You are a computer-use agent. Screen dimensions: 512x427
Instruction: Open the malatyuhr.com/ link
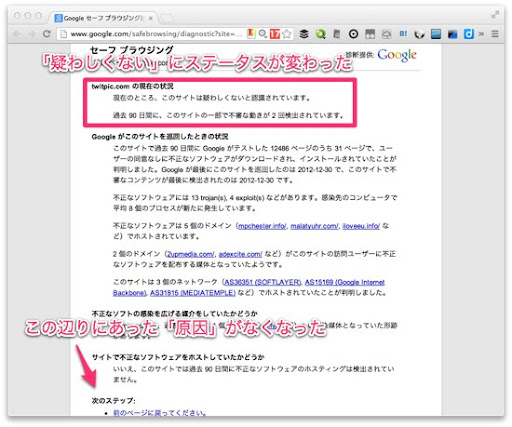(x=314, y=226)
